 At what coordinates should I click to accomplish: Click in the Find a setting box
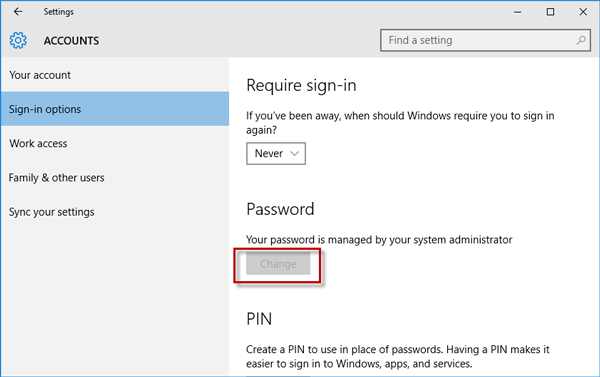point(485,40)
